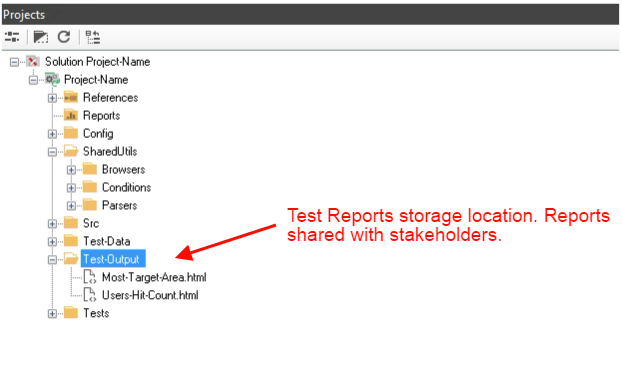622x372 pixels.
Task: Click the Conditions folder icon
Action: 90,187
